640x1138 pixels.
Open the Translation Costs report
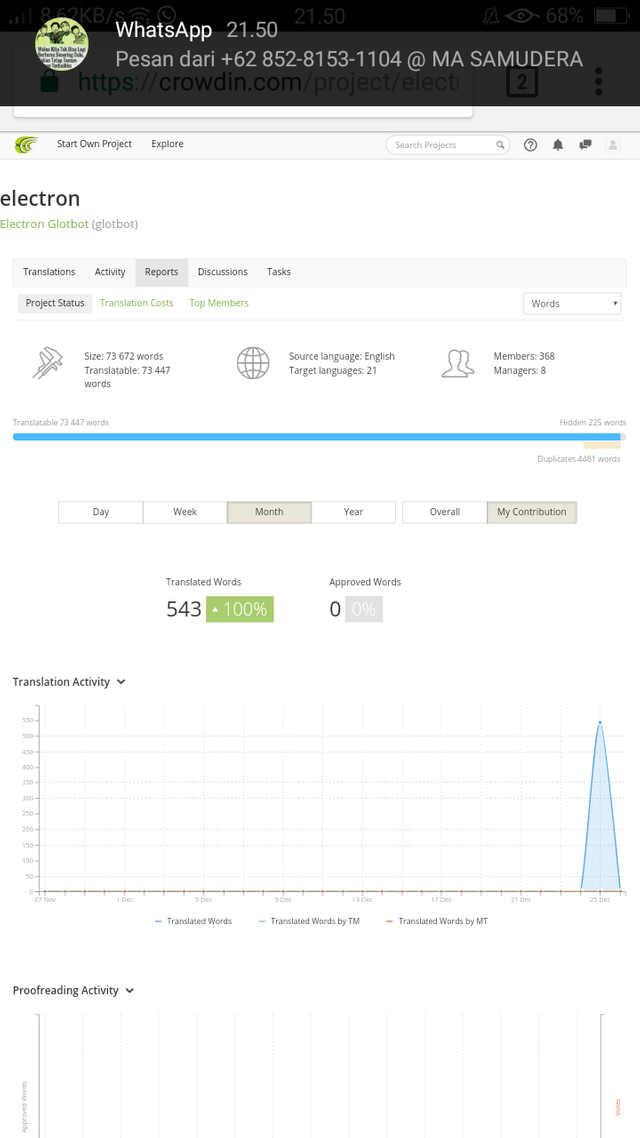pyautogui.click(x=136, y=303)
